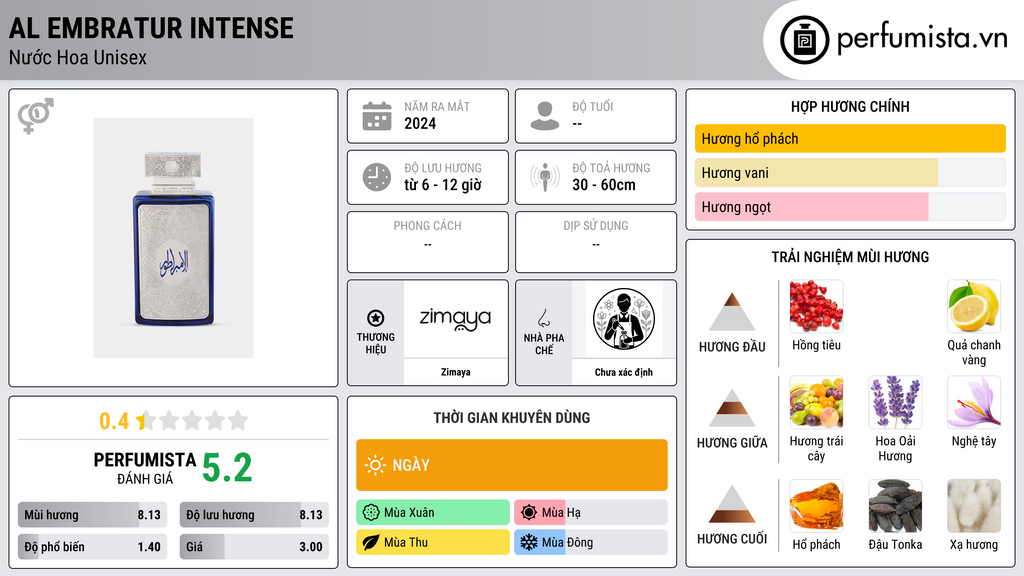Click the '30 - 60cm' sillage value
The image size is (1024, 576).
pyautogui.click(x=604, y=185)
